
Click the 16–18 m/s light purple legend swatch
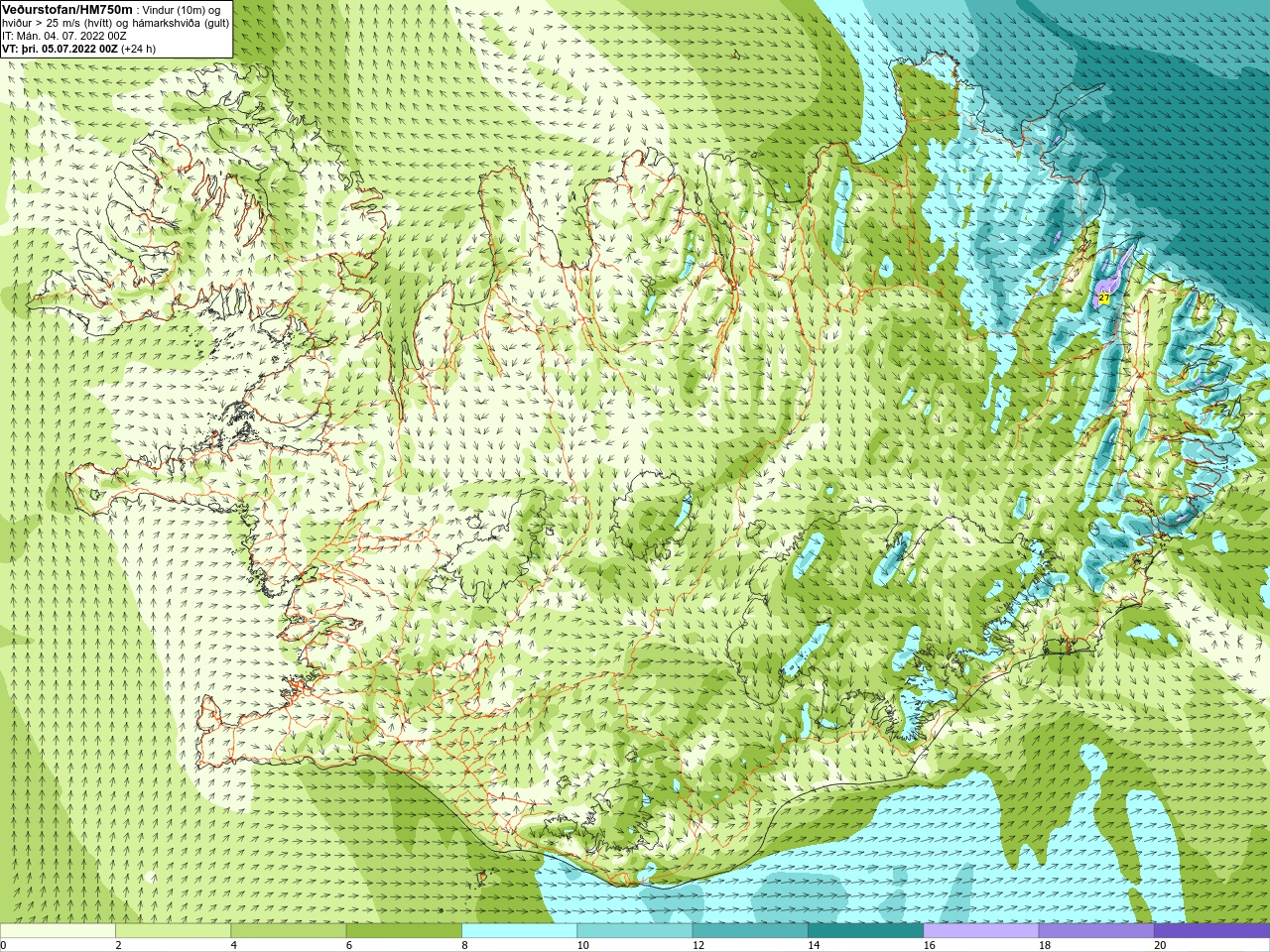point(980,930)
